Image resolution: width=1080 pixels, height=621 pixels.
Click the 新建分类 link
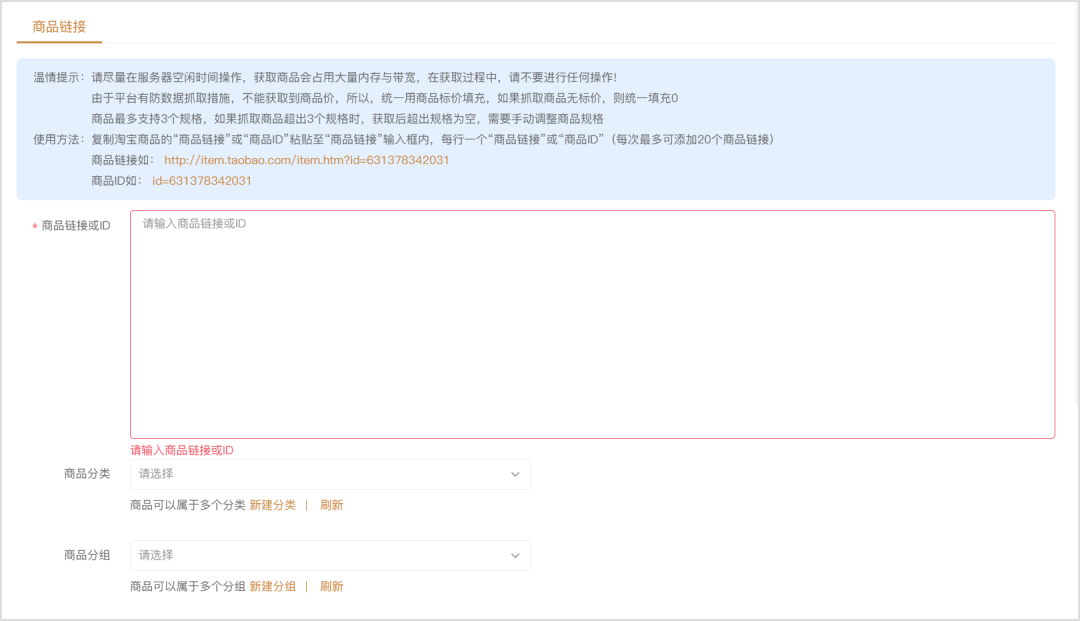coord(273,505)
